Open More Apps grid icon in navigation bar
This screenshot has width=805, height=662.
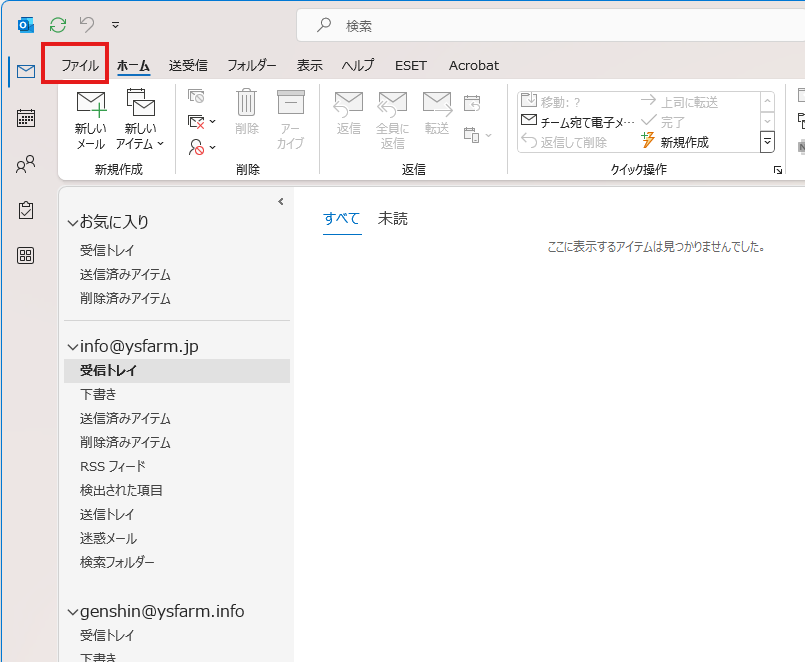(26, 255)
